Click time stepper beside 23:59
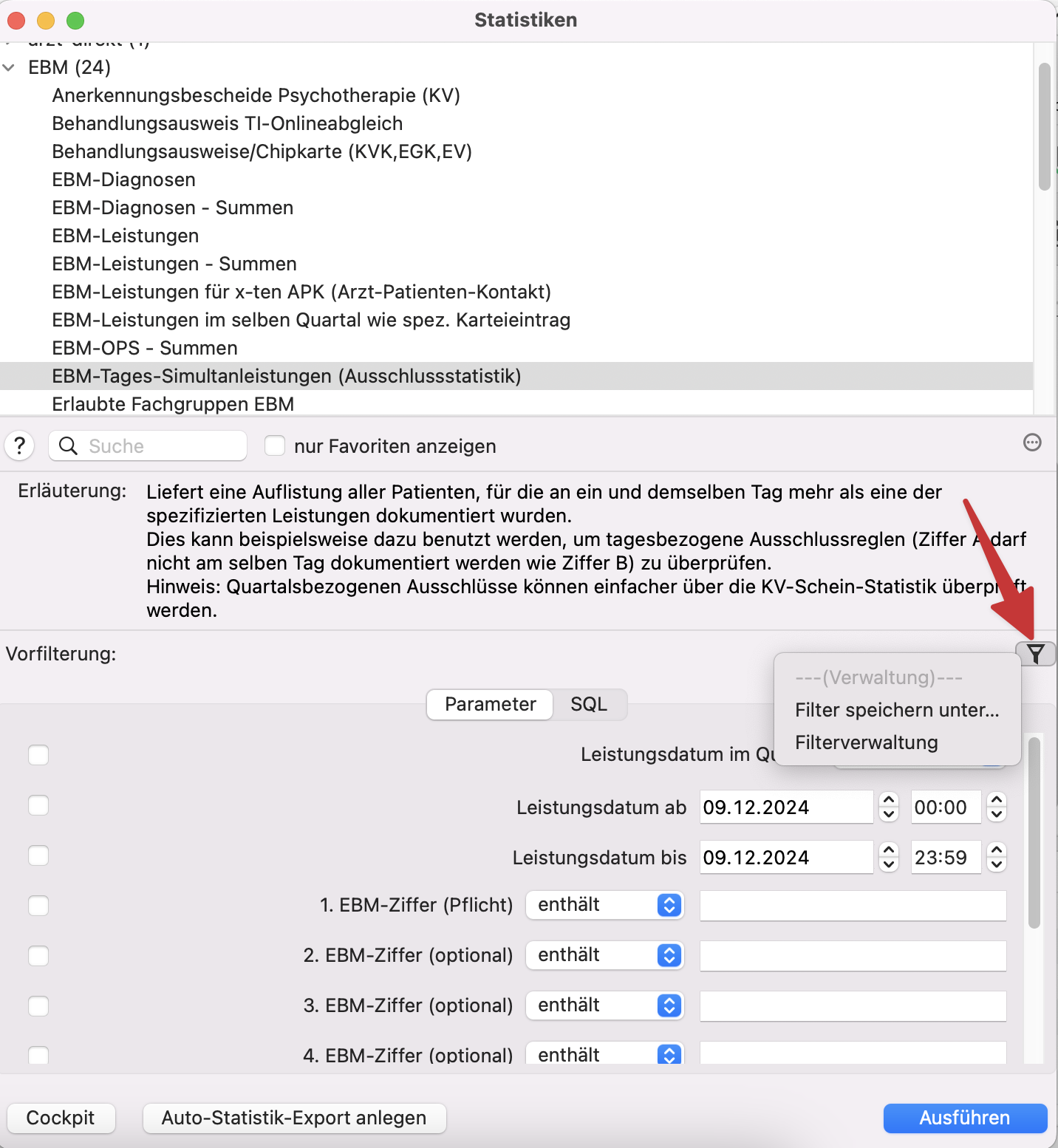 (997, 857)
